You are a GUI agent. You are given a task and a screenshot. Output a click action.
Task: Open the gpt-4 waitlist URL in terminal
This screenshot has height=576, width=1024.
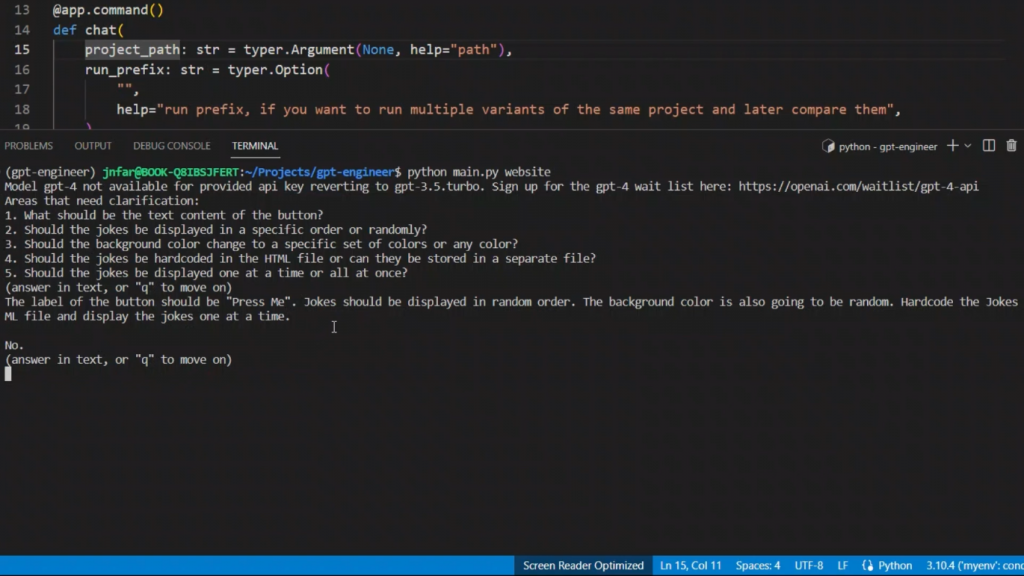858,186
